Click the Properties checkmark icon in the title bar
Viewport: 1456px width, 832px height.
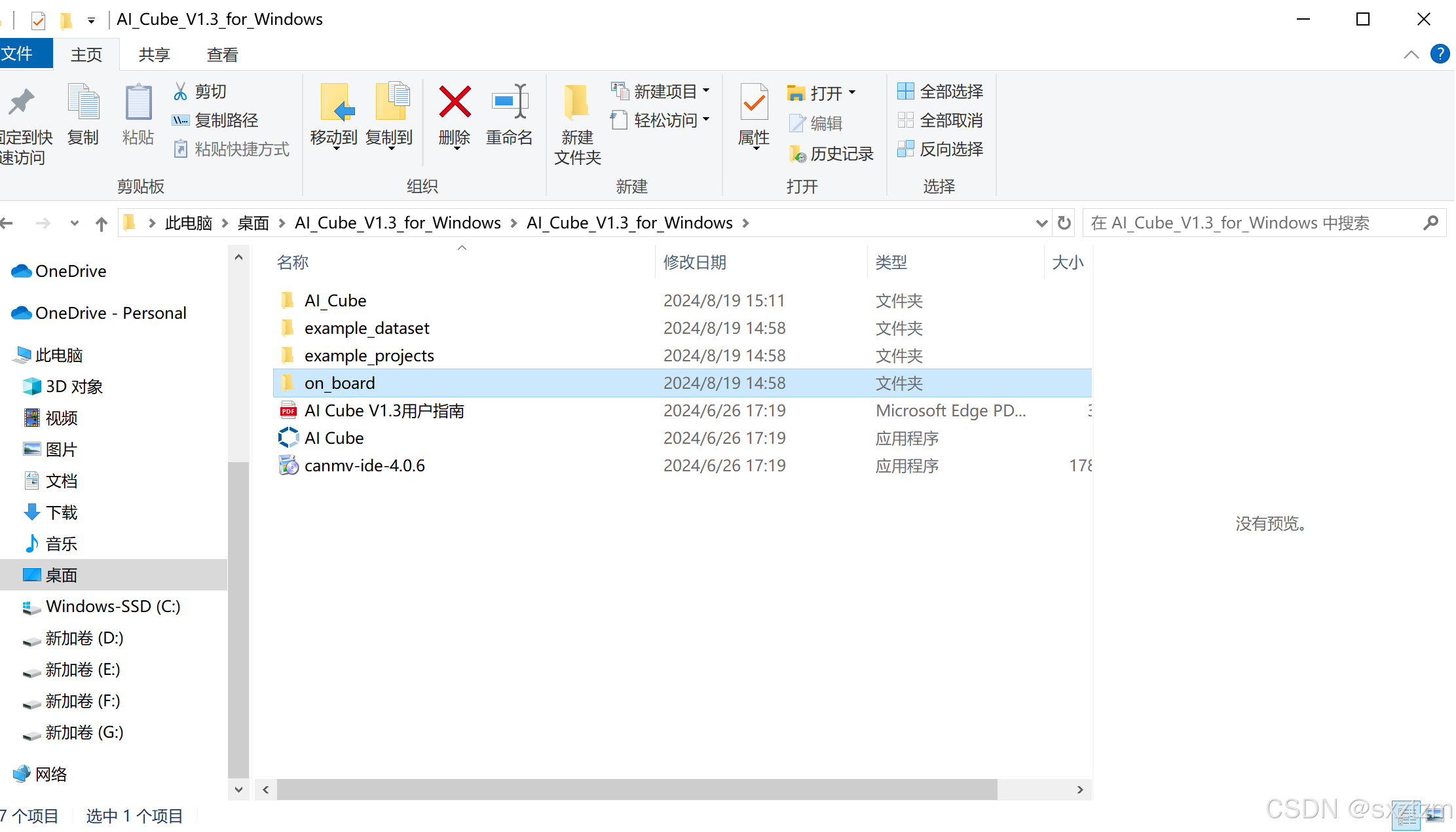click(38, 20)
